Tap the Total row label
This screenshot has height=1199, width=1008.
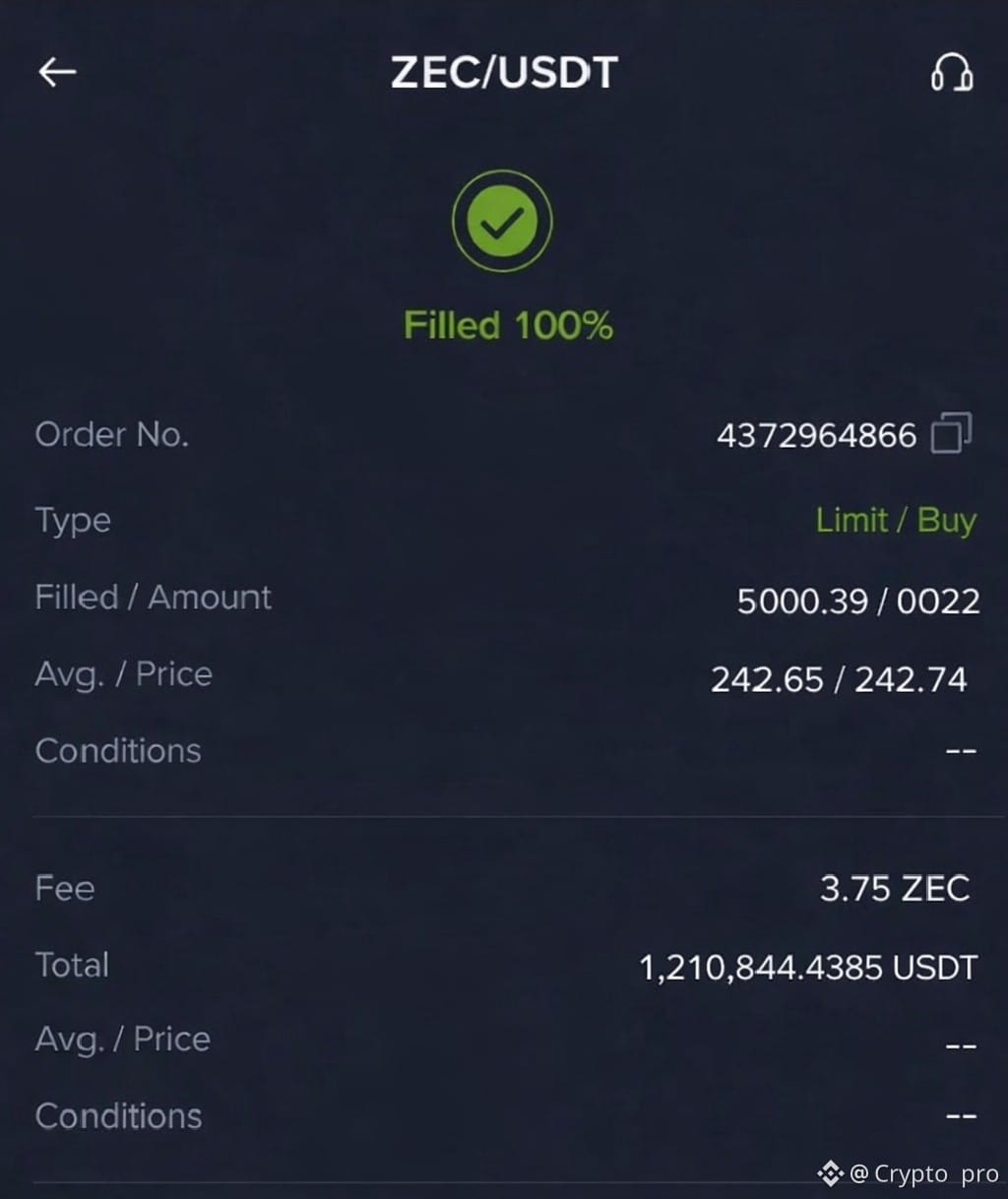tap(72, 965)
